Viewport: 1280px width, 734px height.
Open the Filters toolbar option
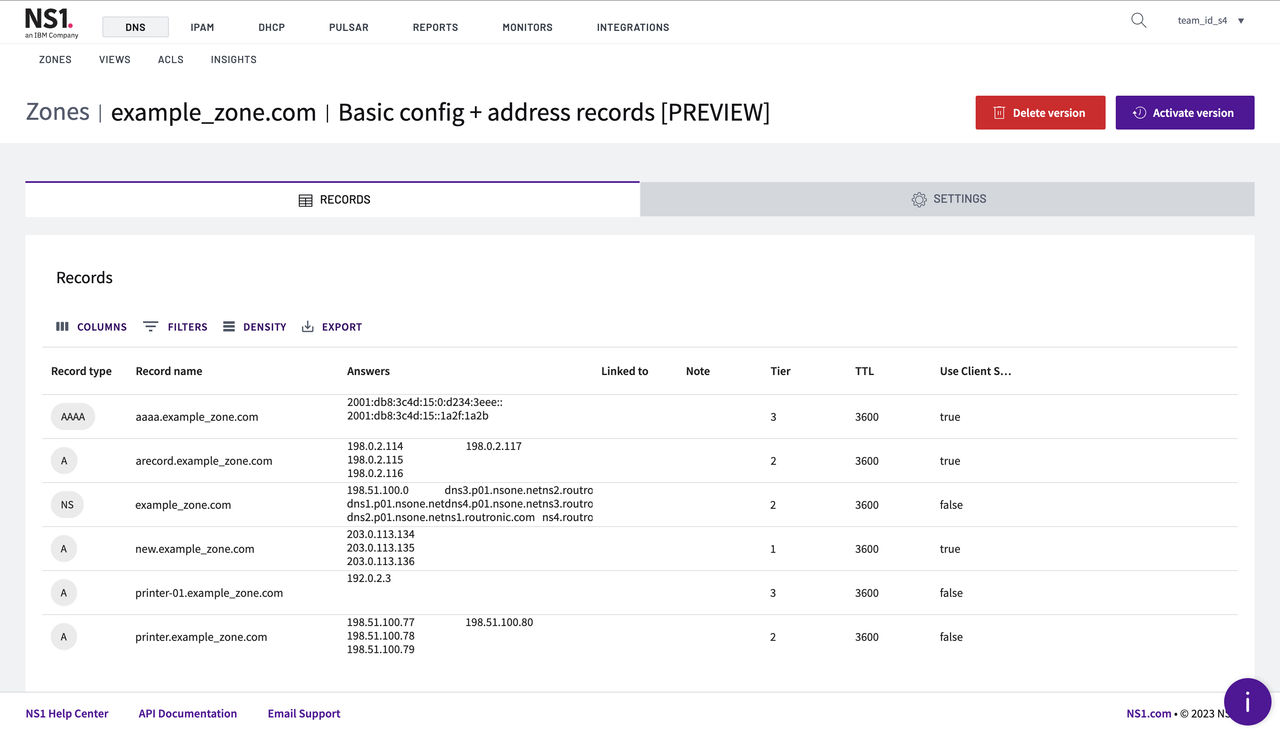pyautogui.click(x=175, y=327)
